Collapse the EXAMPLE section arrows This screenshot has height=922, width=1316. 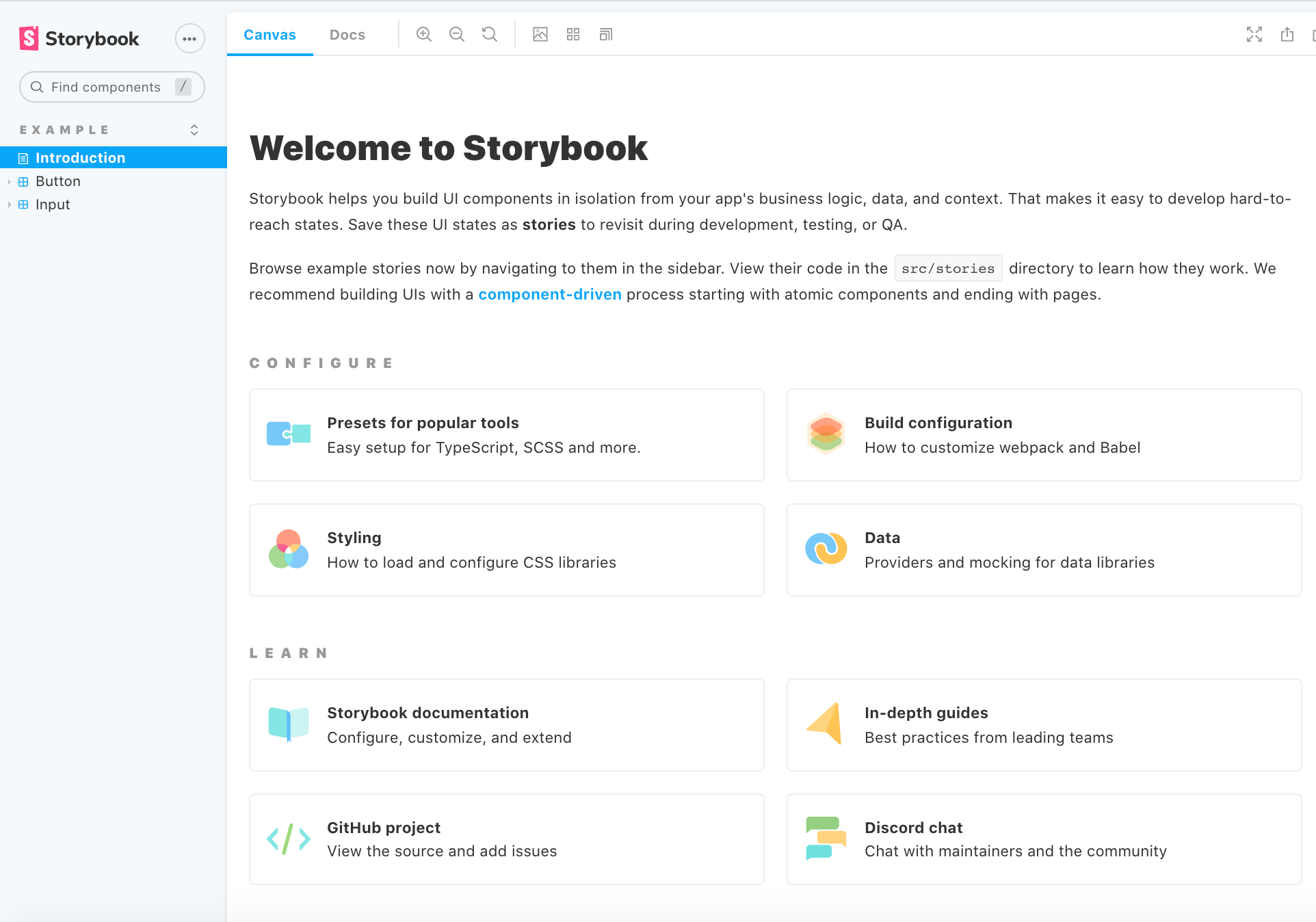[194, 130]
